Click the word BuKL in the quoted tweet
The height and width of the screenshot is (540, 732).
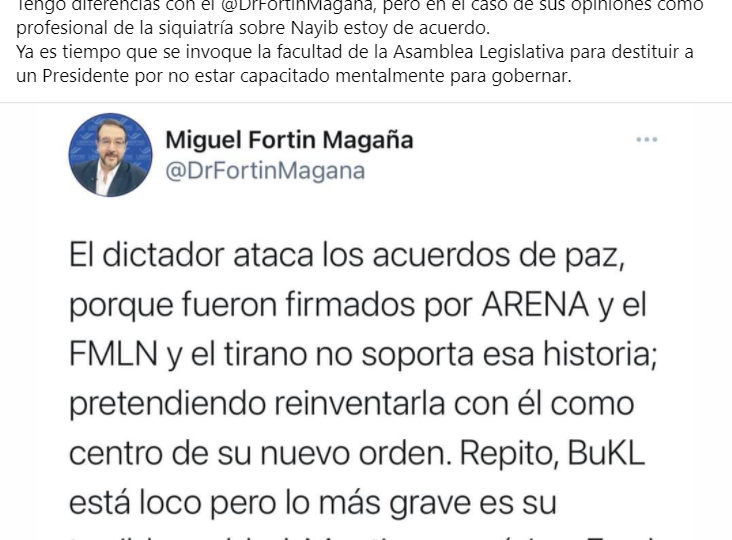[606, 453]
